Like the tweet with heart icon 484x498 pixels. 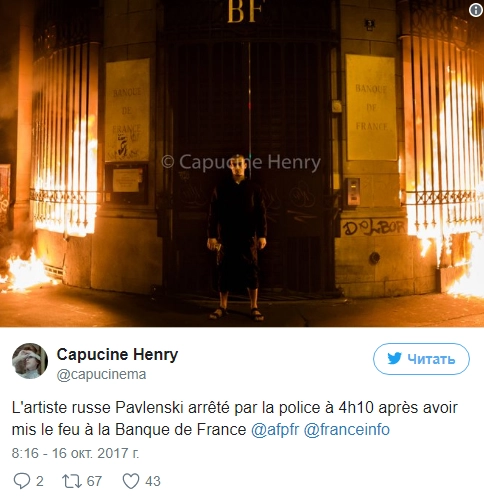pyautogui.click(x=131, y=481)
